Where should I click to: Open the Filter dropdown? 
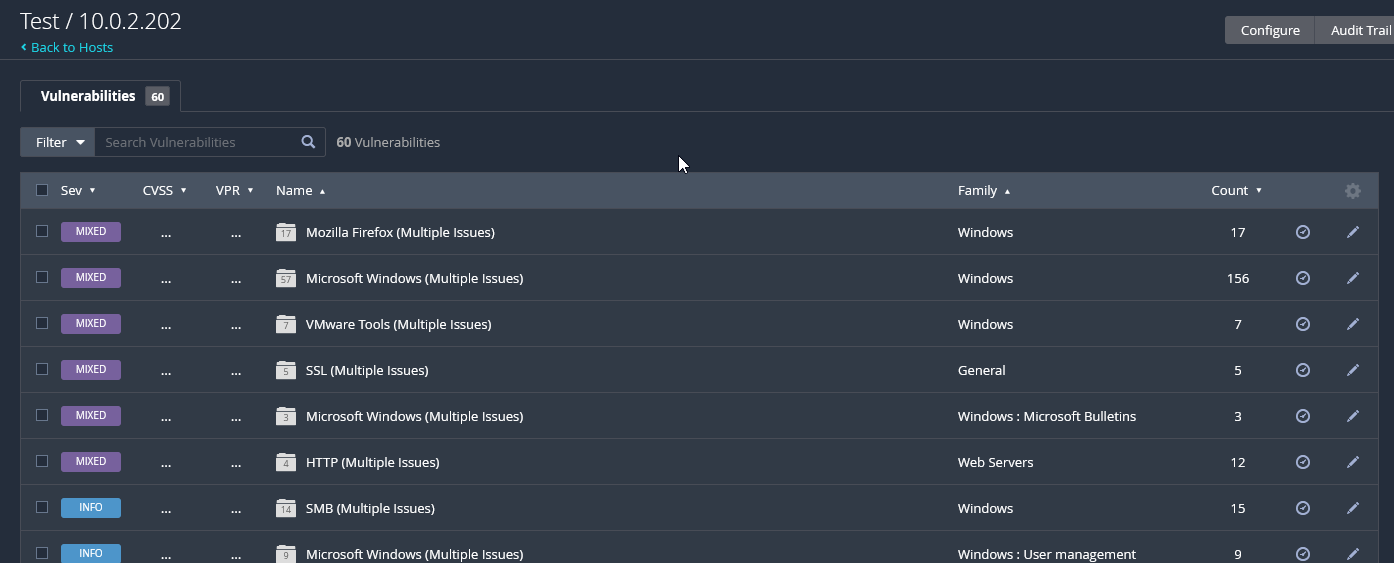(x=58, y=142)
